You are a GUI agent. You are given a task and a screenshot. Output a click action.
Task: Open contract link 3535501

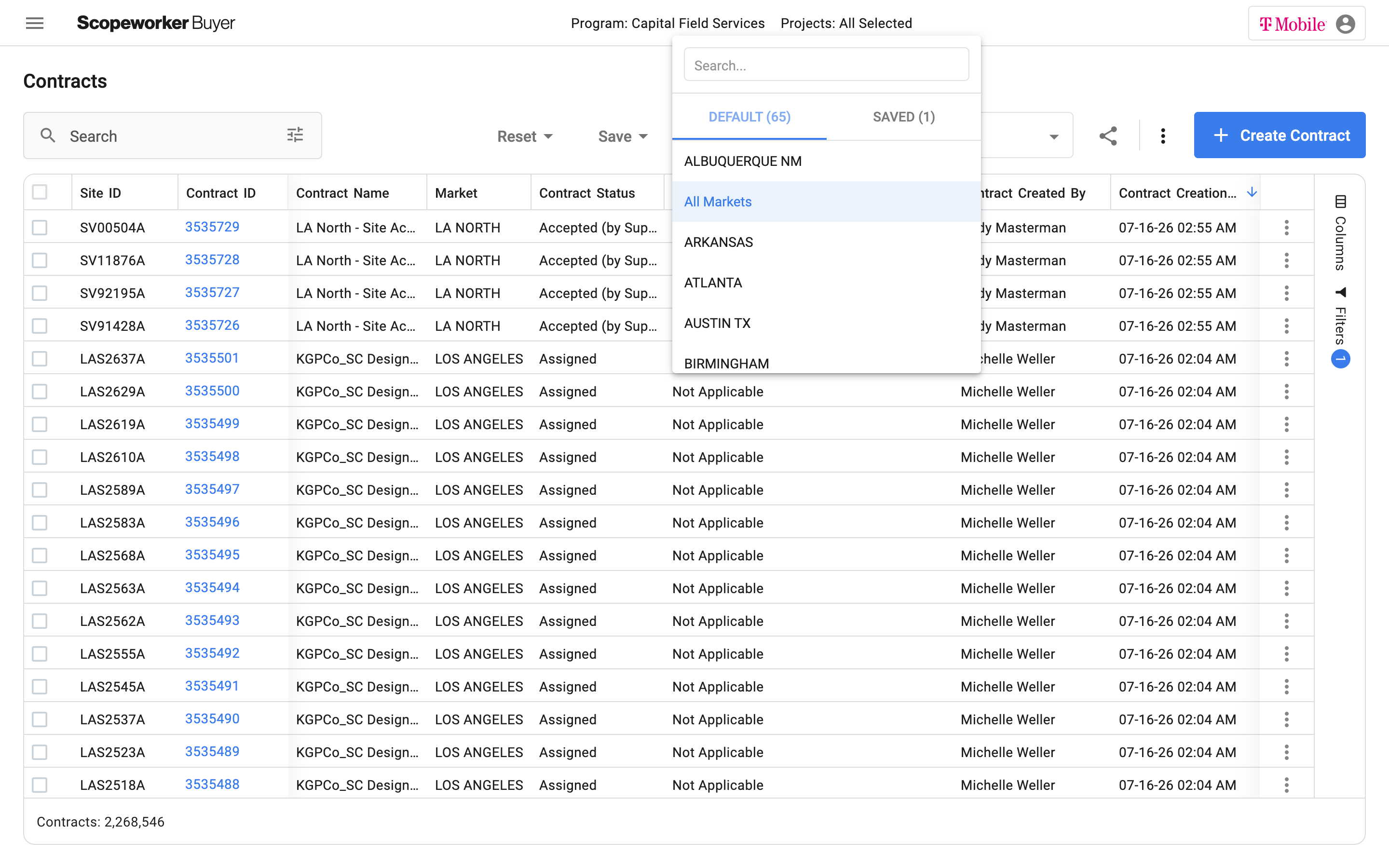212,358
